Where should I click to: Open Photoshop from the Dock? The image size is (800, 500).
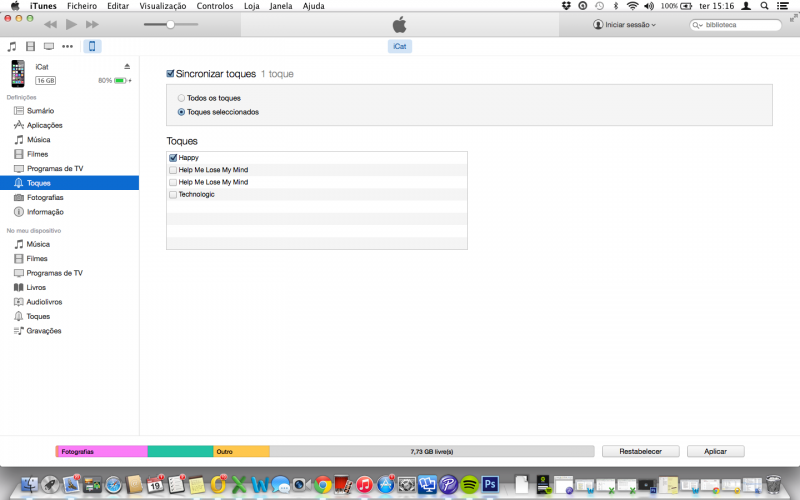(490, 484)
